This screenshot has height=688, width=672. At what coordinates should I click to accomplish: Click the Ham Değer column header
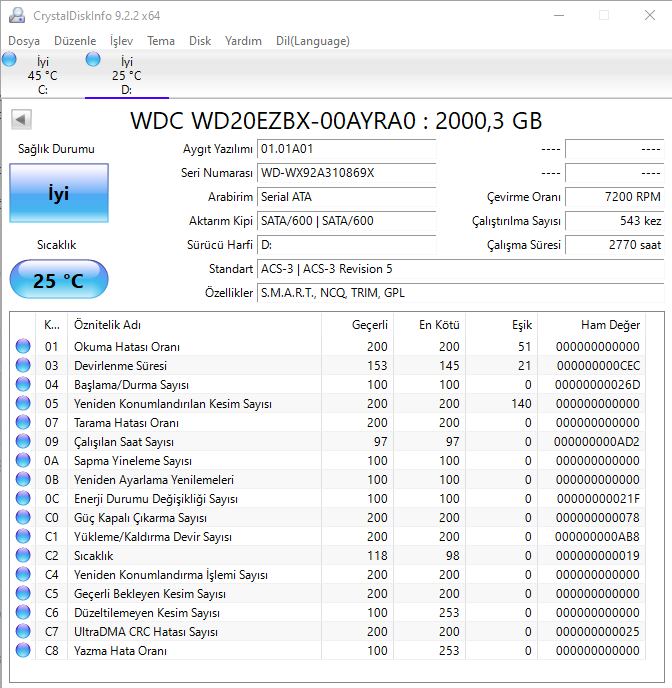[591, 325]
